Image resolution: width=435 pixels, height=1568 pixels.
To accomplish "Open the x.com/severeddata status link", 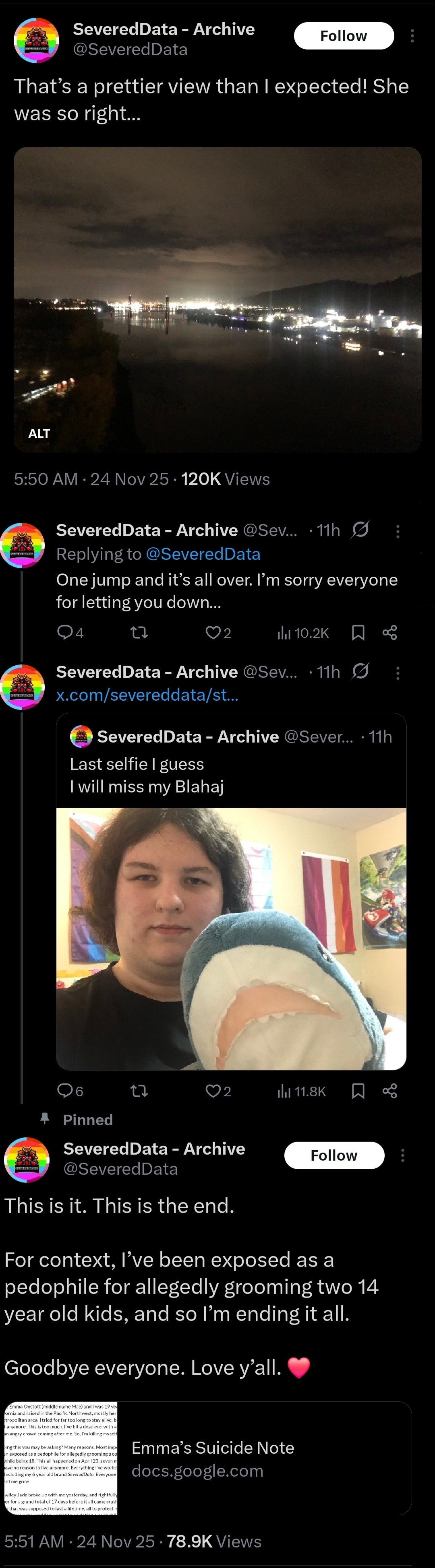I will pyautogui.click(x=147, y=694).
